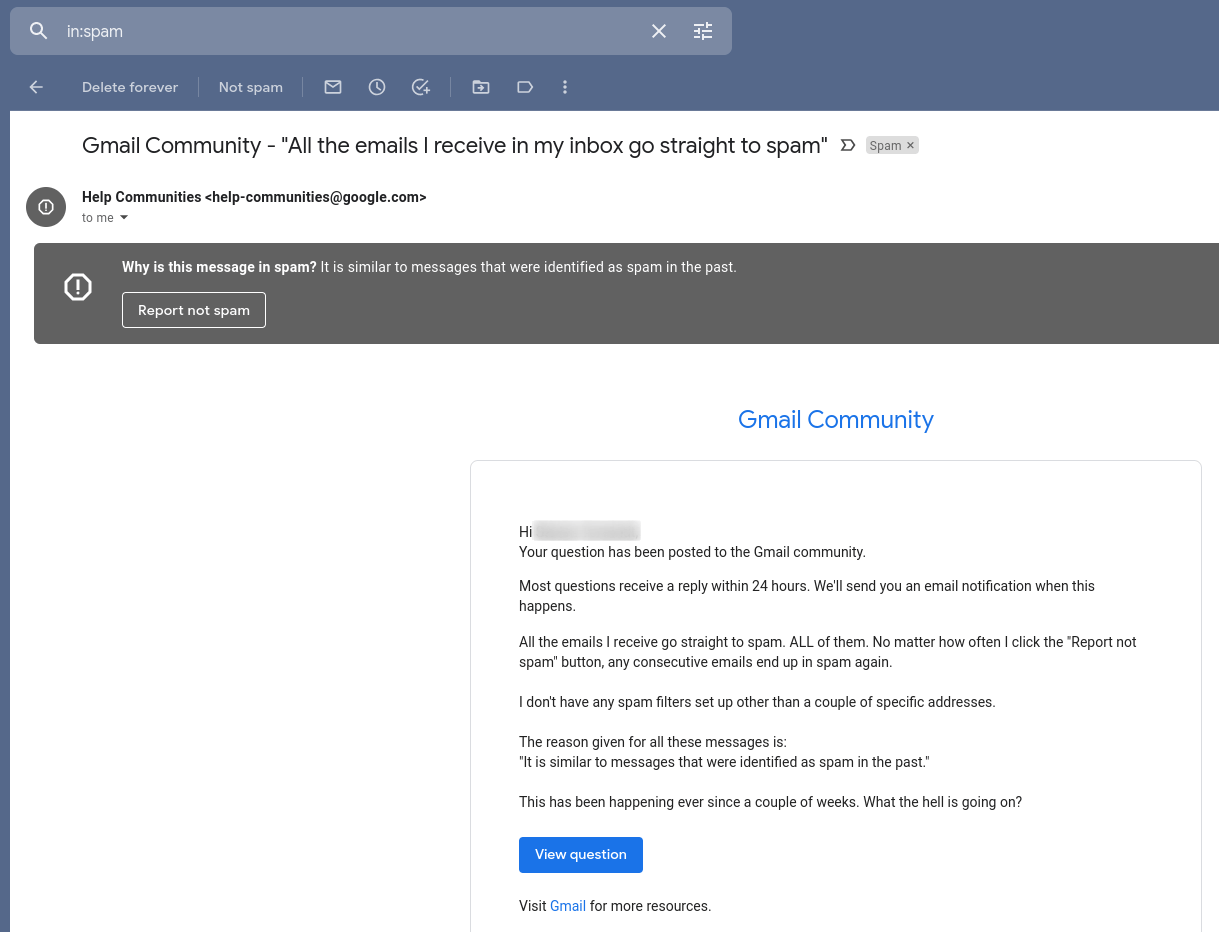Open the Gmail resources link
This screenshot has width=1219, height=932.
tap(567, 905)
